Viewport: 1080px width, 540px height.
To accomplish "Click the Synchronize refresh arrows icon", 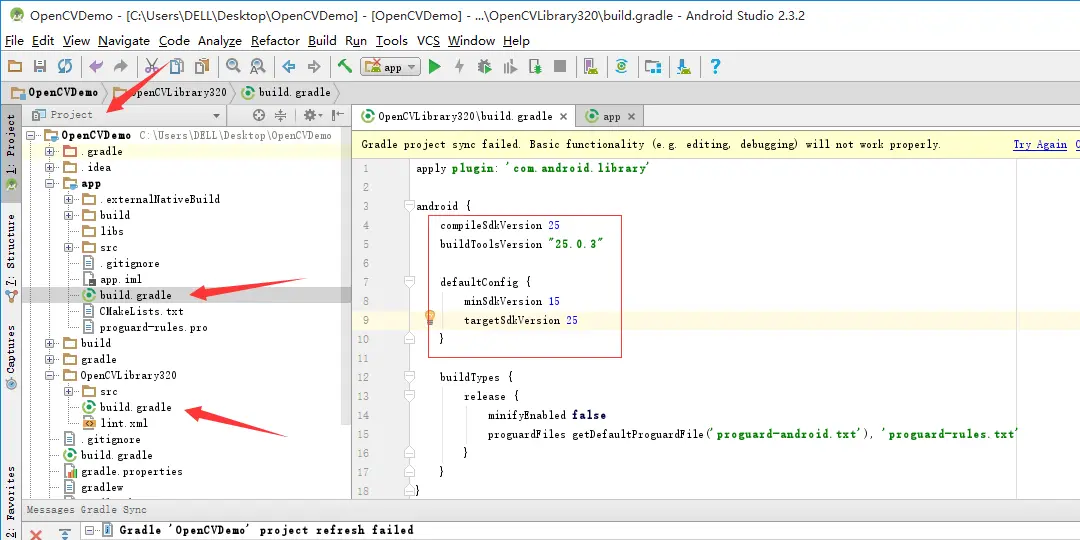I will pyautogui.click(x=65, y=66).
